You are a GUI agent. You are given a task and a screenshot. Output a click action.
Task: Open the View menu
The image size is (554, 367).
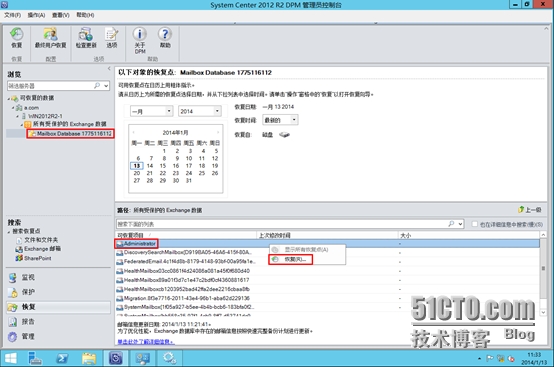[x=61, y=15]
